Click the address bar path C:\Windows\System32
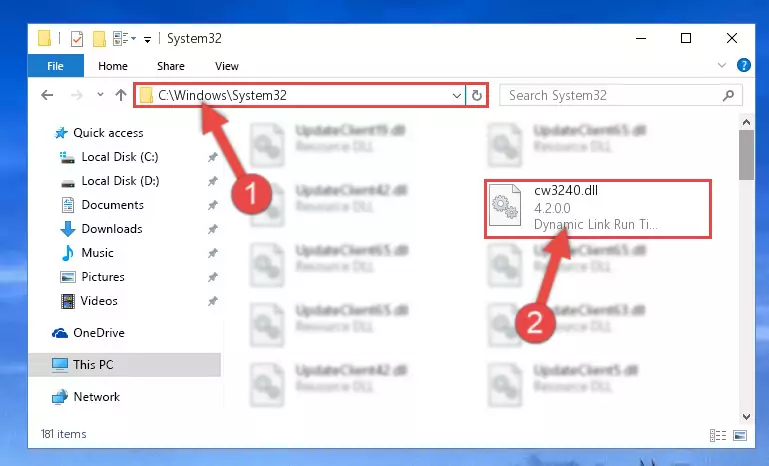Image resolution: width=769 pixels, height=466 pixels. pyautogui.click(x=222, y=95)
